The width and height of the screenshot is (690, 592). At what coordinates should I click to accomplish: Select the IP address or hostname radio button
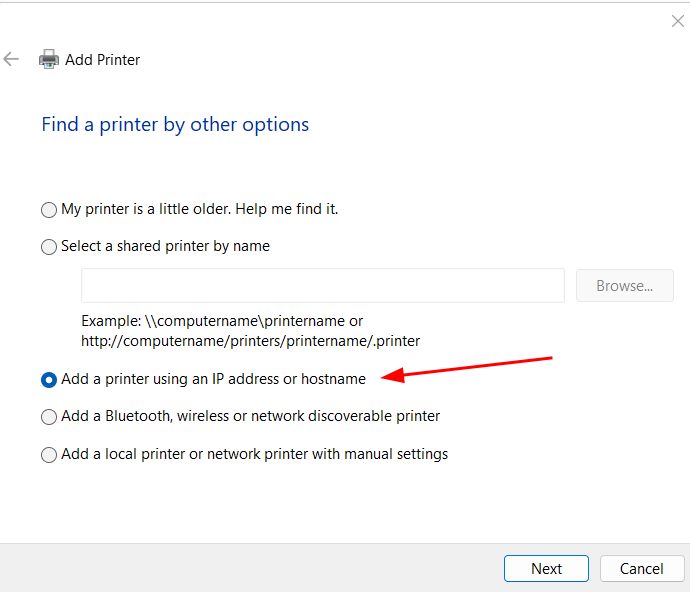[49, 380]
